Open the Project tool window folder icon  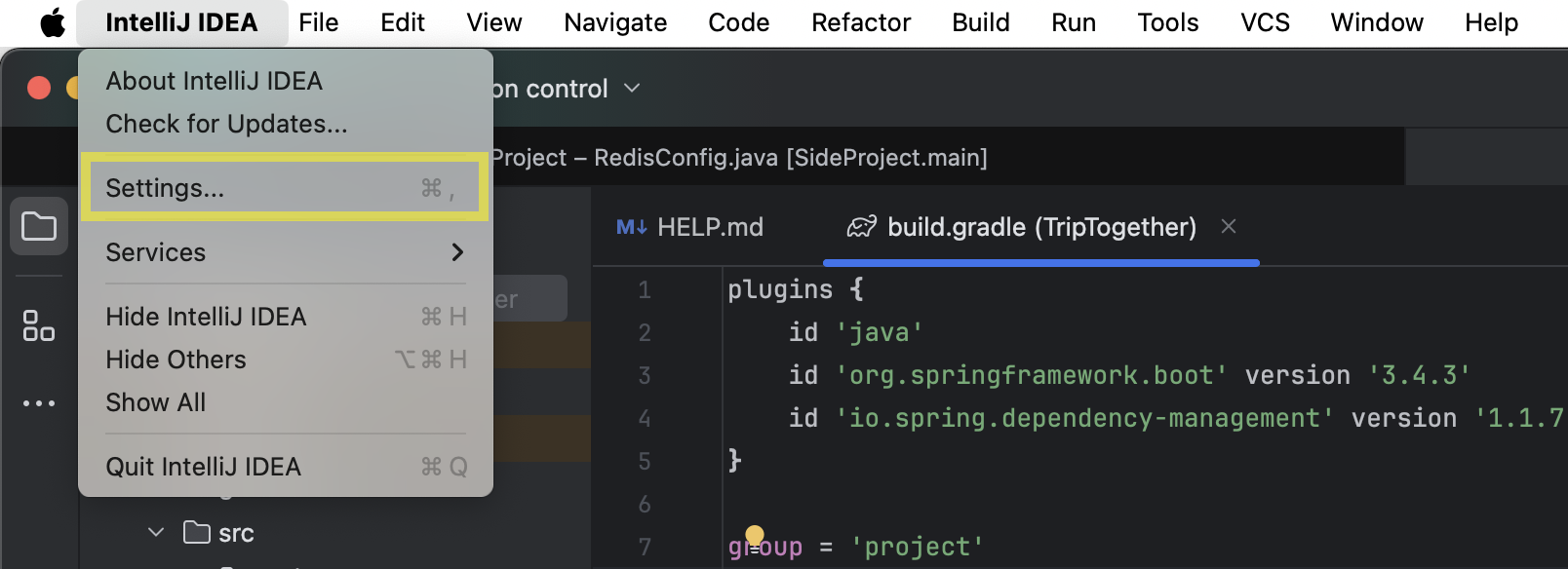pyautogui.click(x=39, y=227)
